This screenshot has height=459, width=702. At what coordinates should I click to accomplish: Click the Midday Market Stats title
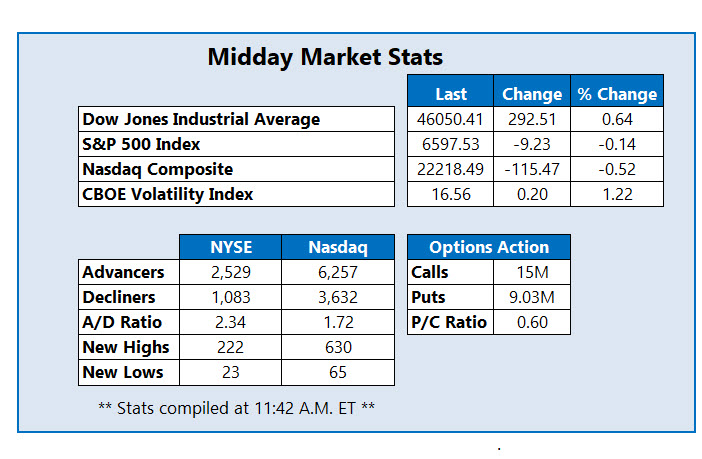325,57
